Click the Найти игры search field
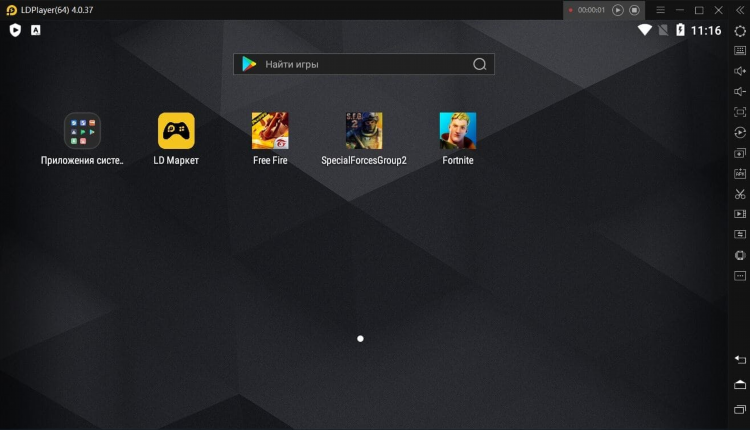The image size is (750, 430). point(364,64)
